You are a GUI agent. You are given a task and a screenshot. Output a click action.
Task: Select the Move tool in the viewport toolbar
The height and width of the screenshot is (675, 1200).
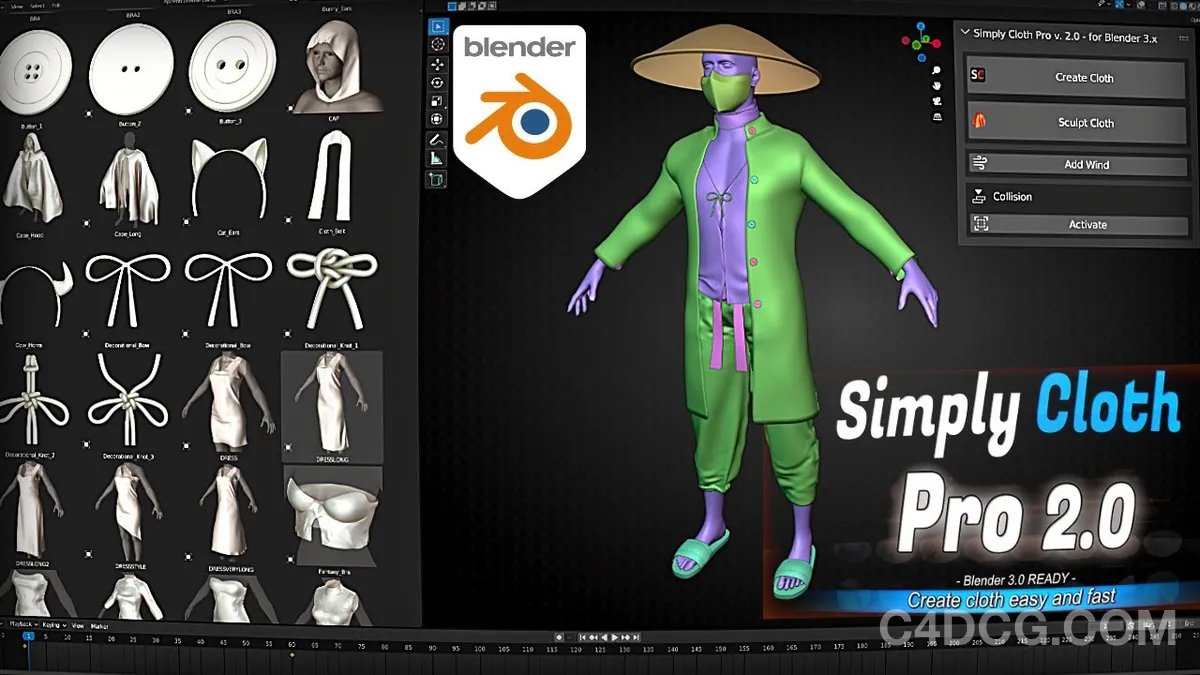pyautogui.click(x=437, y=66)
